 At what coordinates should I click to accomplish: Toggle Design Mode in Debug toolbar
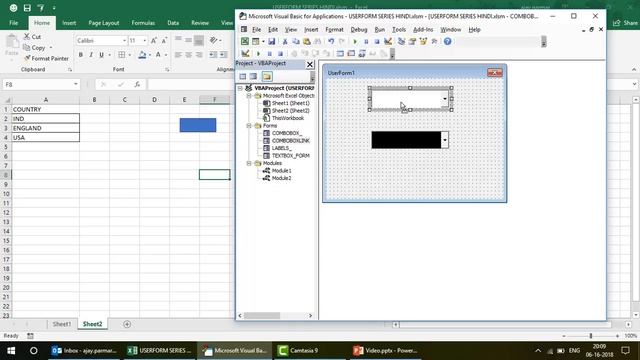pos(245,53)
